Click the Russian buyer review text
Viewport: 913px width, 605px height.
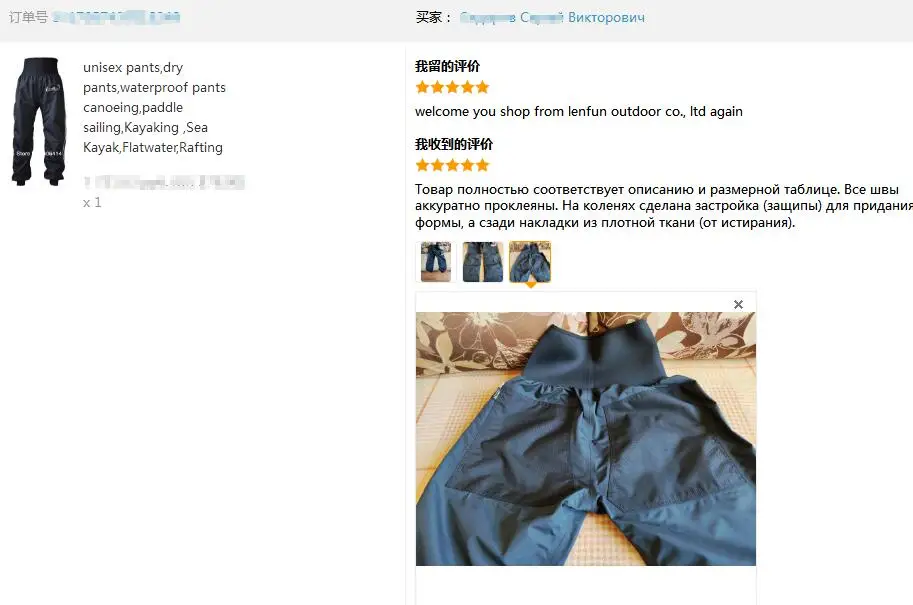(x=664, y=206)
